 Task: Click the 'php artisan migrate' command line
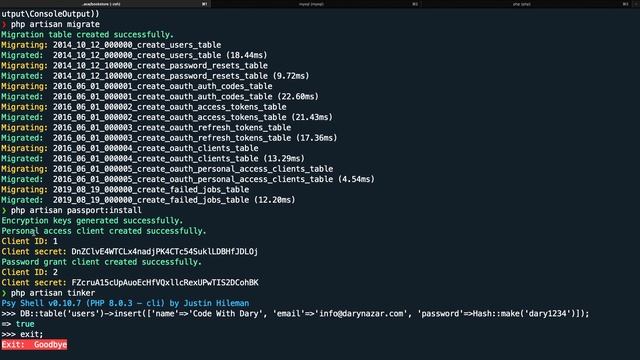pyautogui.click(x=51, y=24)
